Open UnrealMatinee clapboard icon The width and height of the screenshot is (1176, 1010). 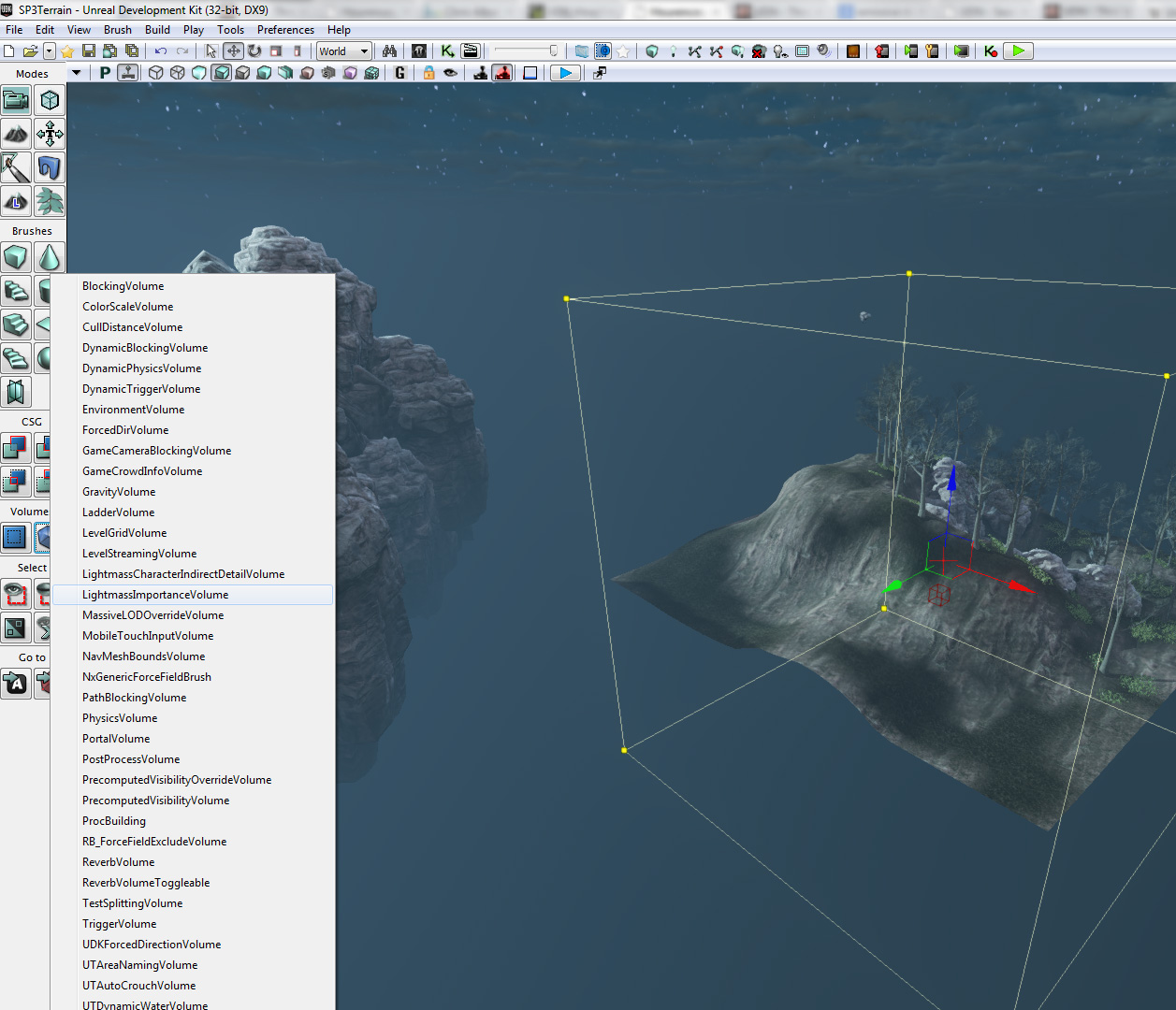470,51
